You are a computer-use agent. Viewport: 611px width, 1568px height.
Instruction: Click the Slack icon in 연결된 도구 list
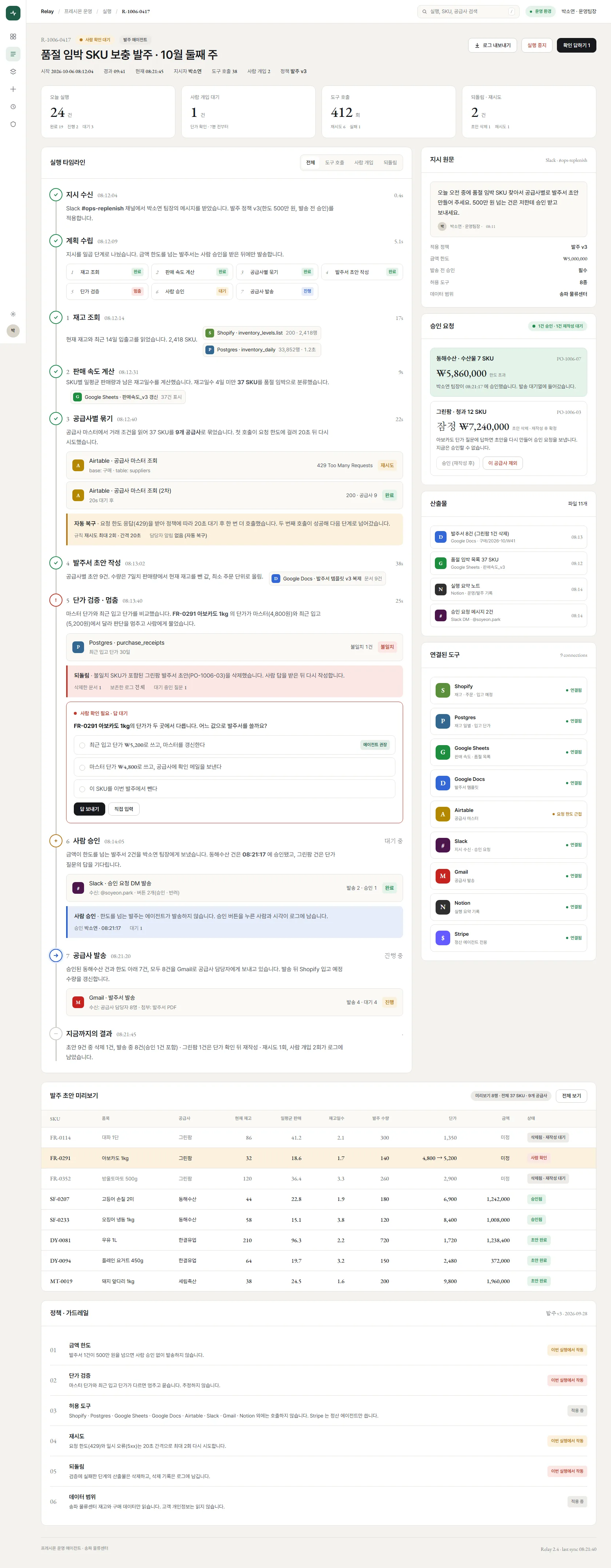(442, 845)
